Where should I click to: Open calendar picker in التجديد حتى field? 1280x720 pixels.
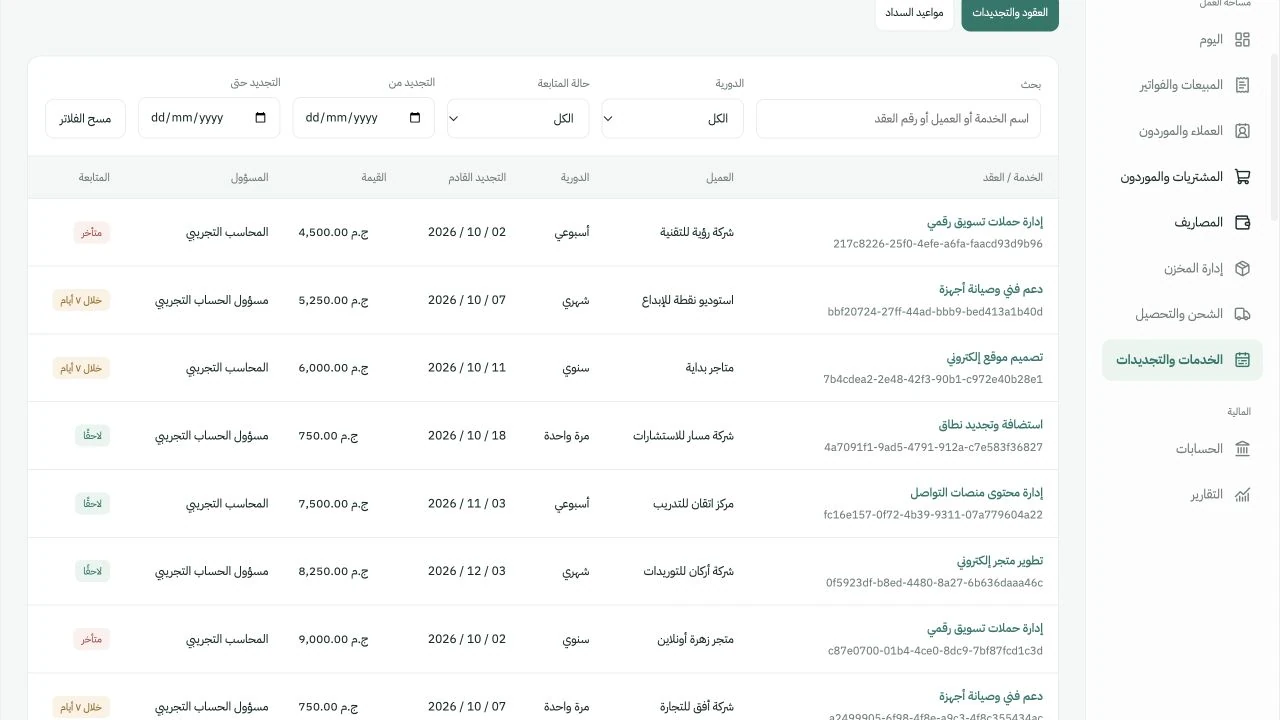click(x=261, y=118)
